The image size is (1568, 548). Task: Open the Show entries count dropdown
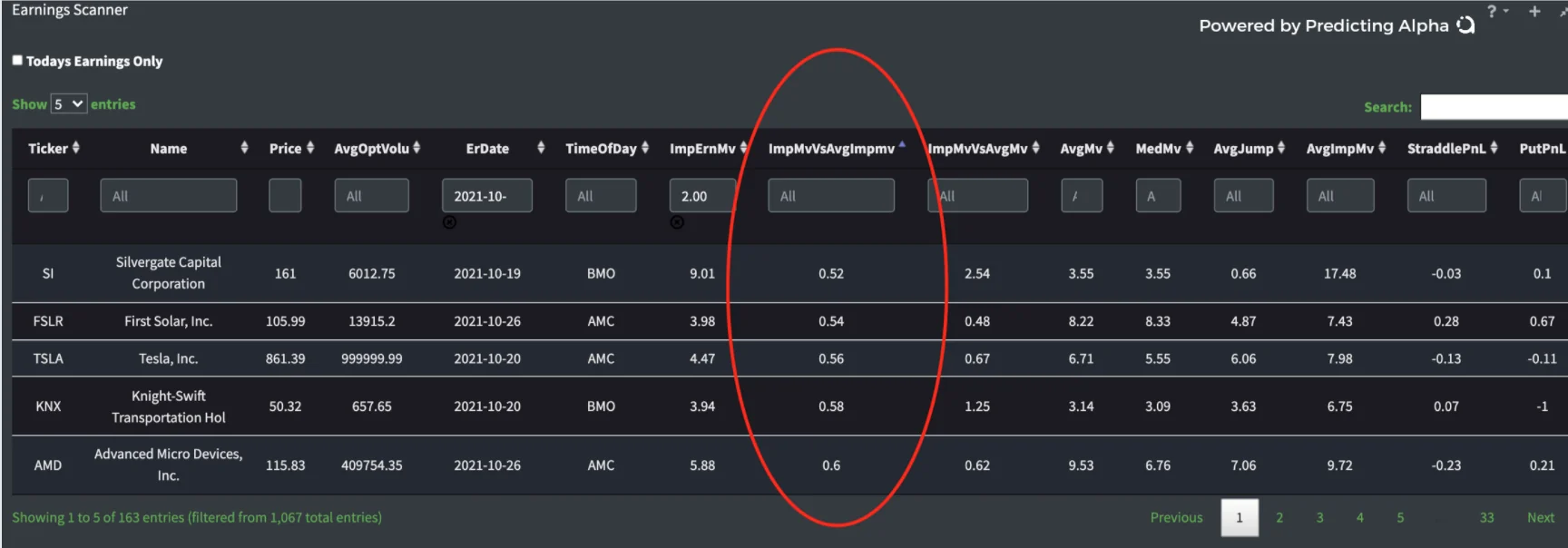click(x=68, y=104)
